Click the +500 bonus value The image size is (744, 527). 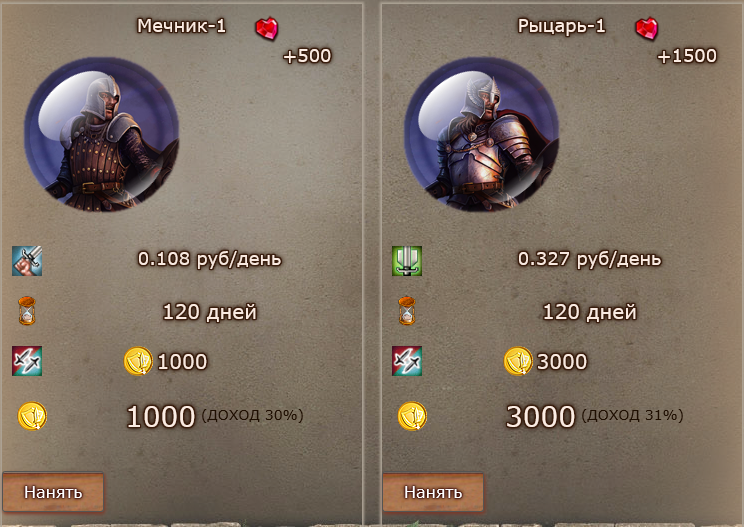coord(307,56)
